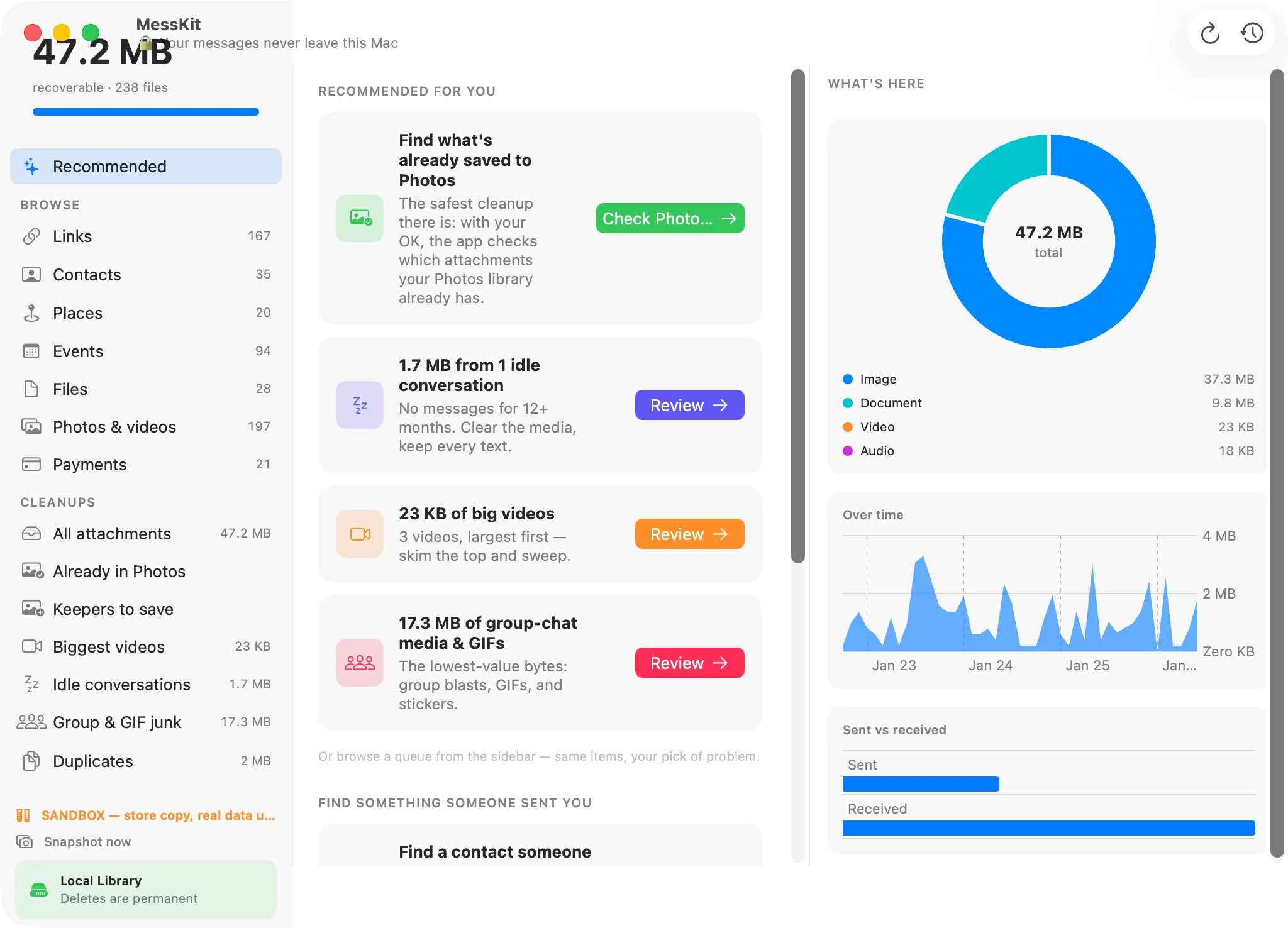Viewport: 1288px width, 928px height.
Task: Click the All attachments tray icon
Action: pyautogui.click(x=31, y=534)
